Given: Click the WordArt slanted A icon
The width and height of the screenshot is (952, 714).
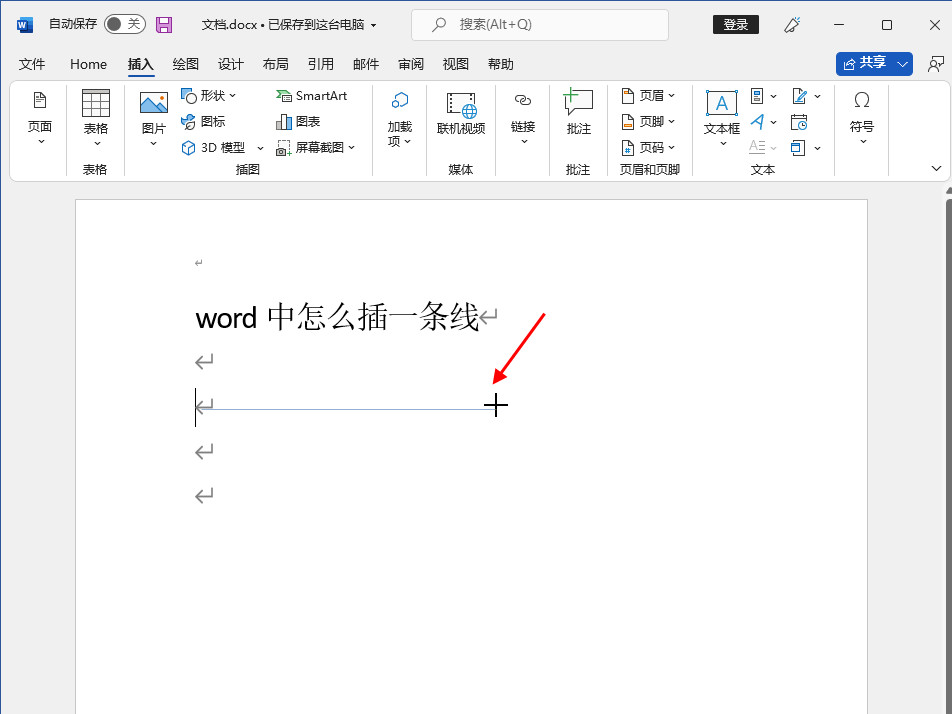Looking at the screenshot, I should pyautogui.click(x=757, y=122).
